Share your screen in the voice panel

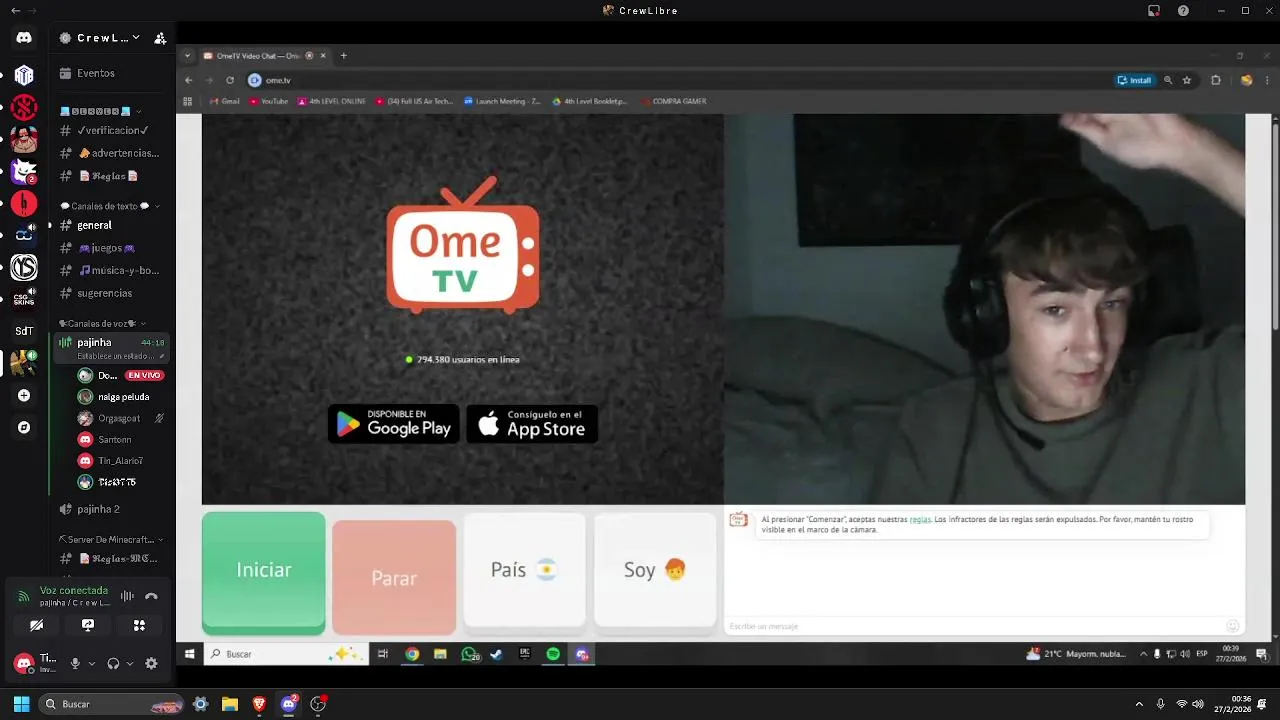pyautogui.click(x=88, y=625)
